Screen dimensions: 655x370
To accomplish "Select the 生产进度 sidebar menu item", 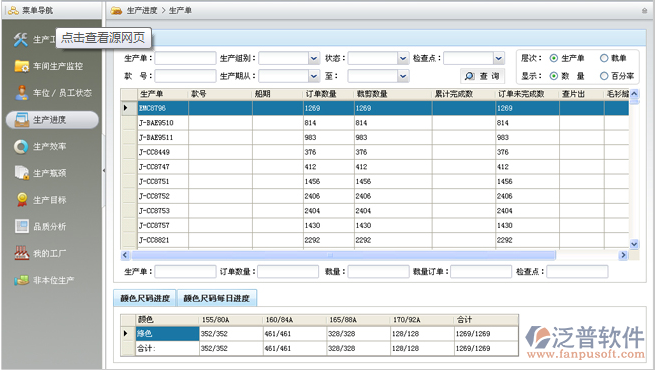I will pyautogui.click(x=52, y=120).
